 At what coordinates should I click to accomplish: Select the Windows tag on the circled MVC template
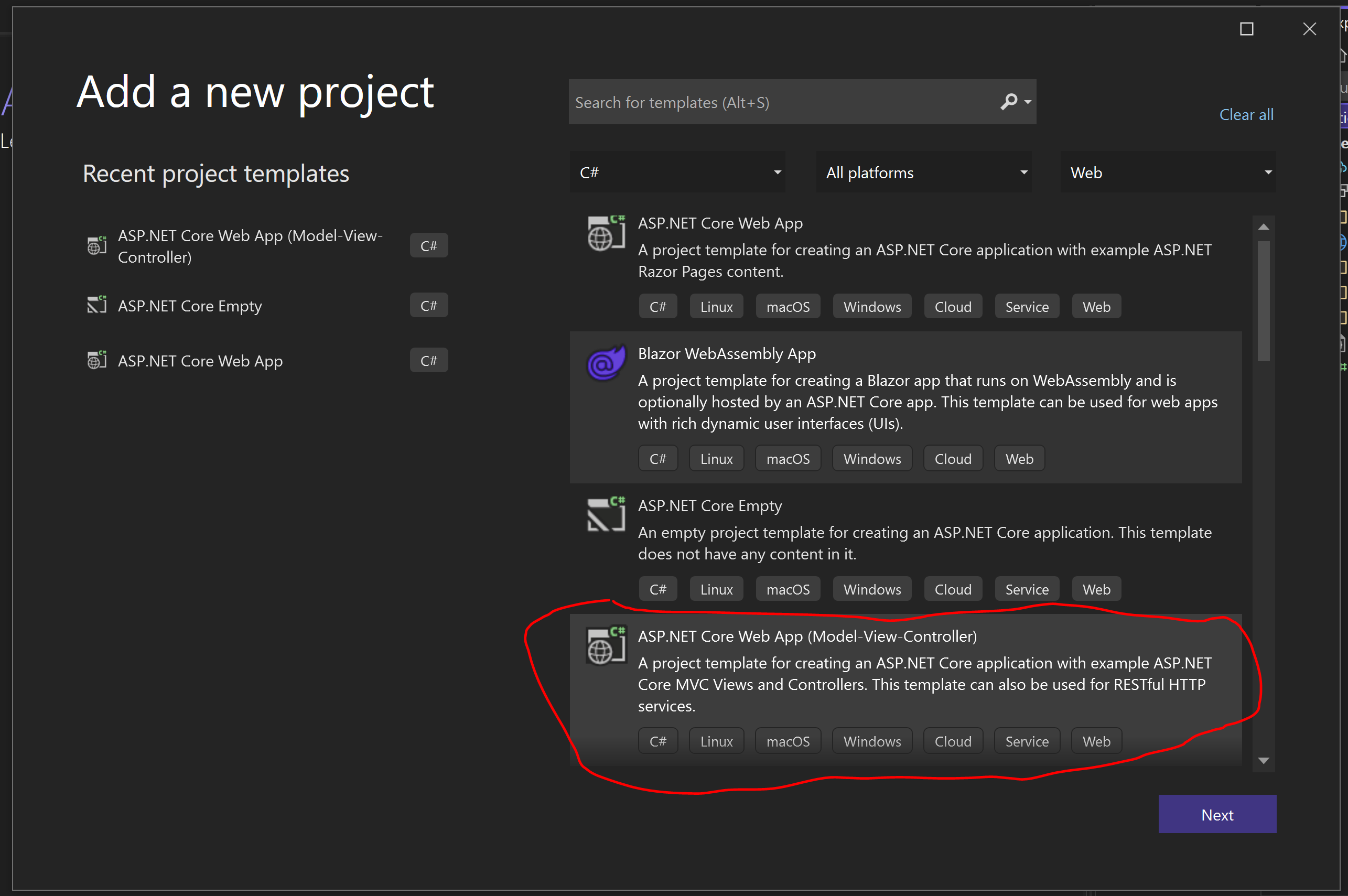871,741
